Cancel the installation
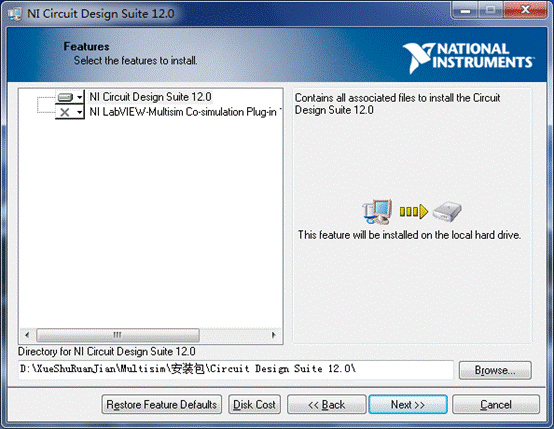The height and width of the screenshot is (429, 554). click(496, 404)
